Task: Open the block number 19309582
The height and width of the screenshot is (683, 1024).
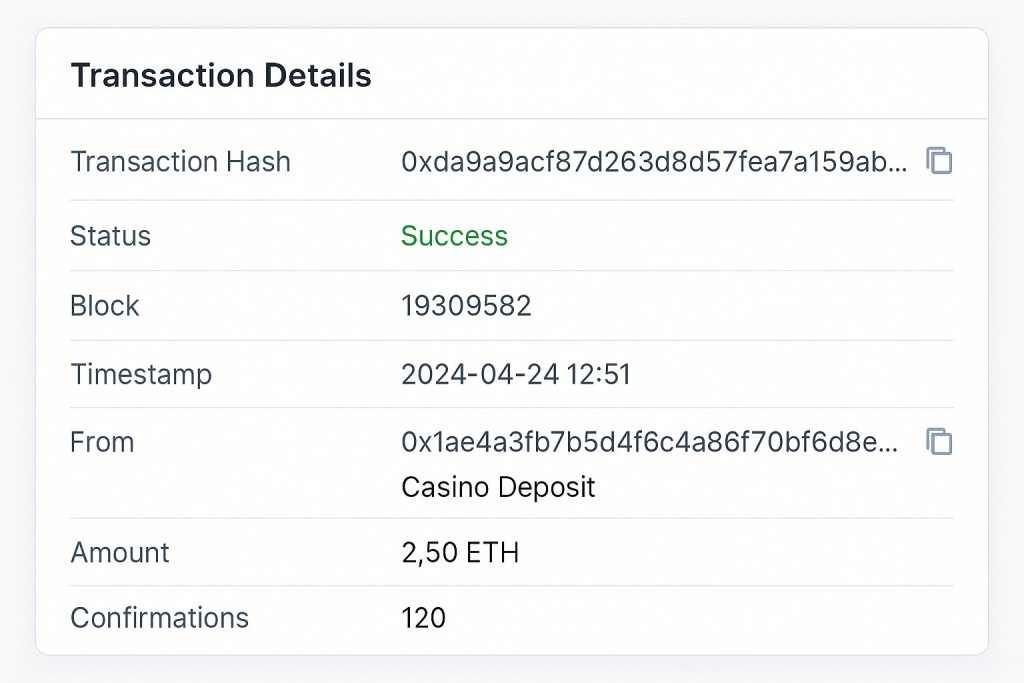Action: (466, 306)
